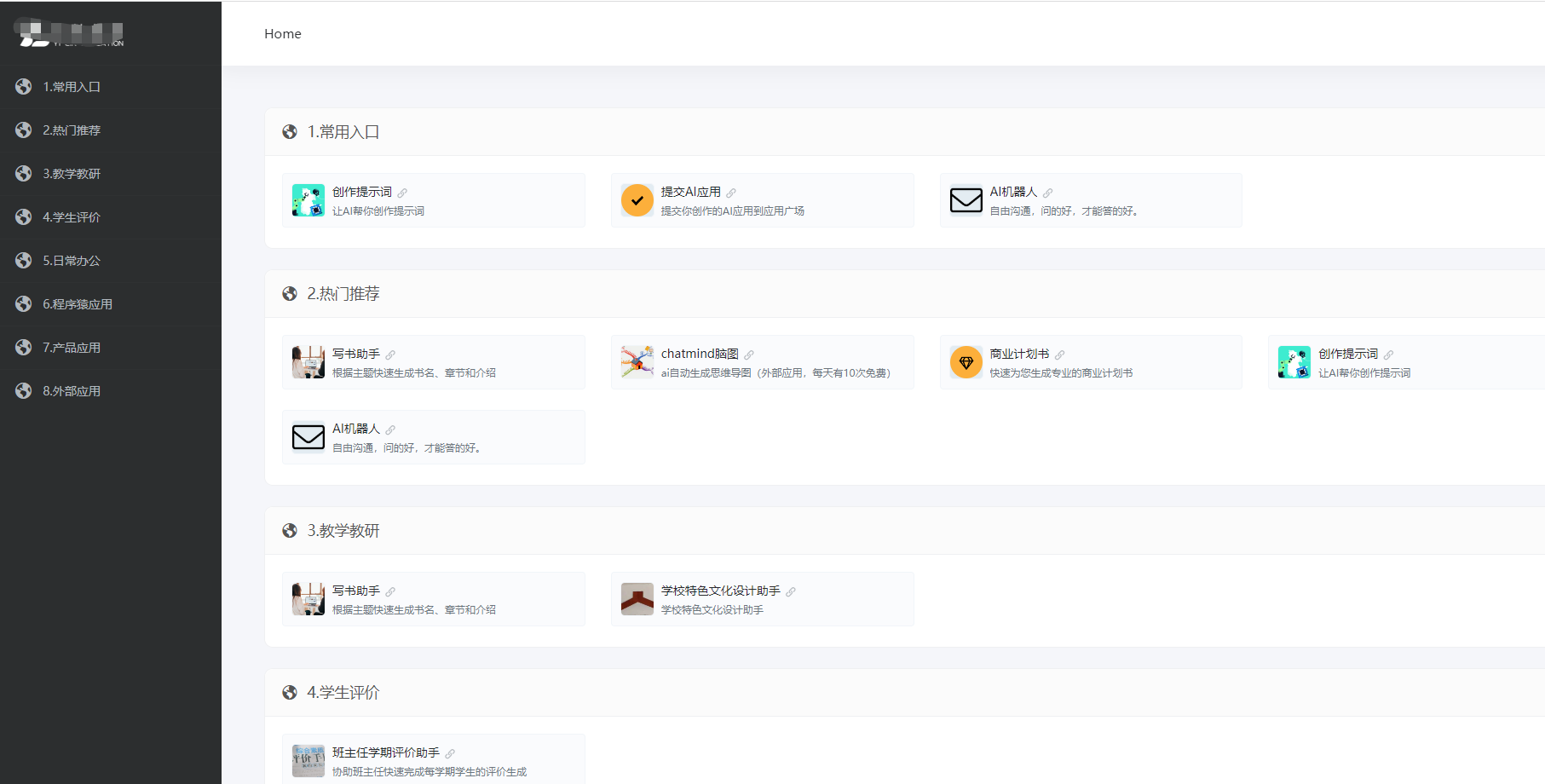The image size is (1545, 784).
Task: Navigate to 6.程序猿应用 sidebar item
Action: pos(78,304)
